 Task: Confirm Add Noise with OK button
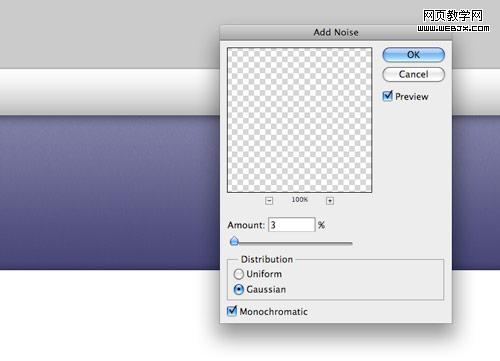coord(413,55)
